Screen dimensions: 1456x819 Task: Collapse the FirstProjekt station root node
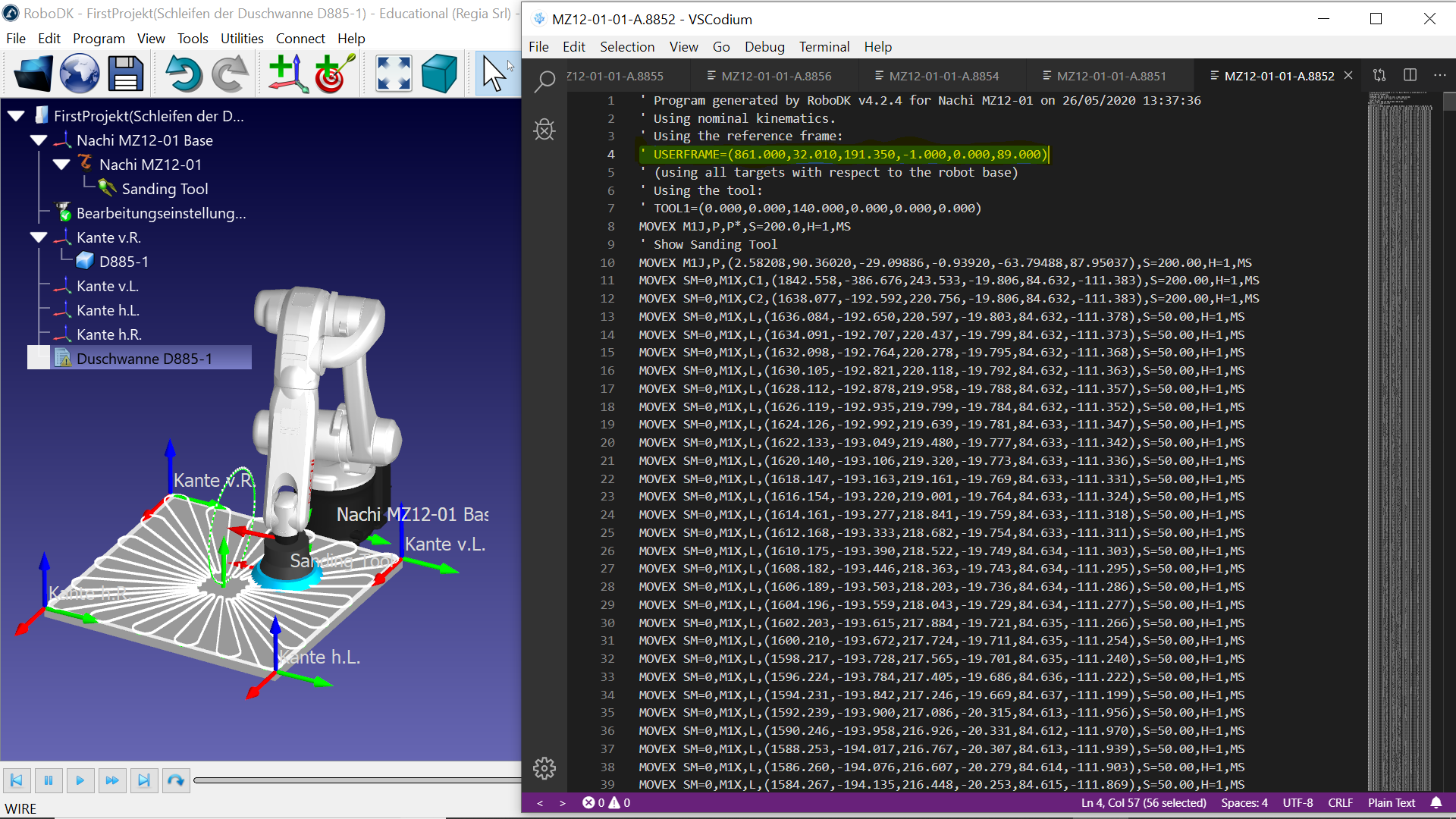pos(16,116)
